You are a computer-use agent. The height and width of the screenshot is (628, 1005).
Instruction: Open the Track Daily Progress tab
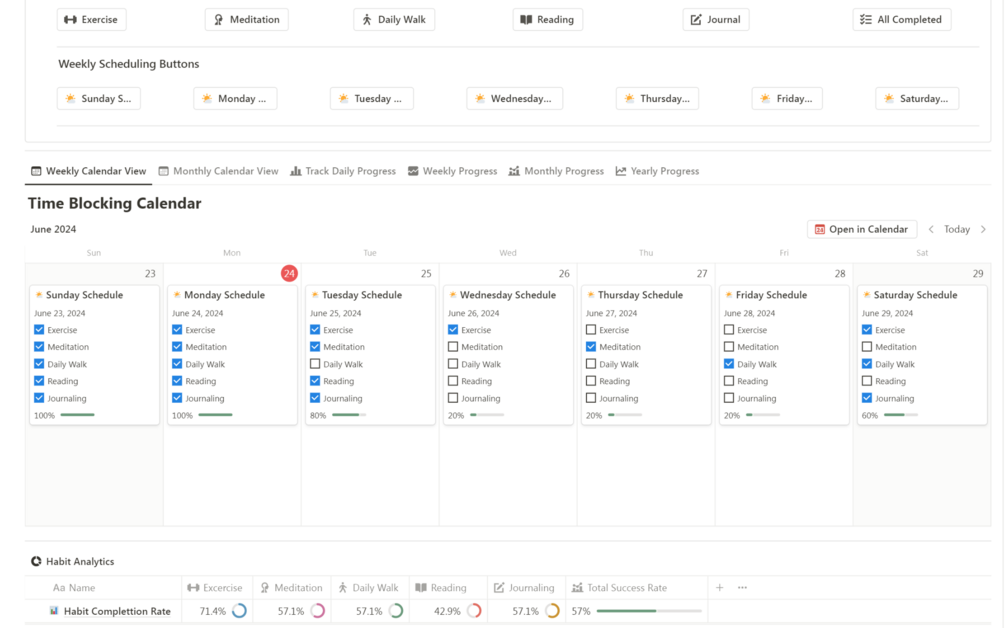pyautogui.click(x=343, y=171)
